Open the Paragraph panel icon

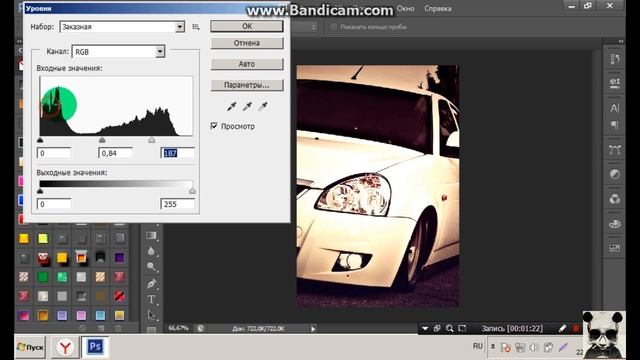tap(615, 125)
